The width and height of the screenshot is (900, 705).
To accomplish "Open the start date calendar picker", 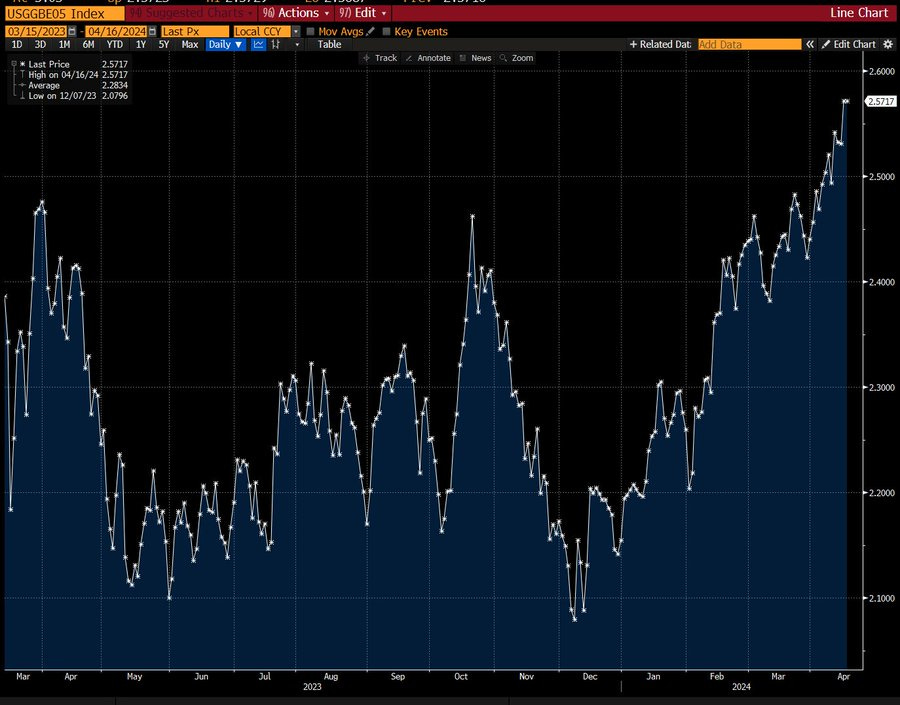I will tap(72, 32).
